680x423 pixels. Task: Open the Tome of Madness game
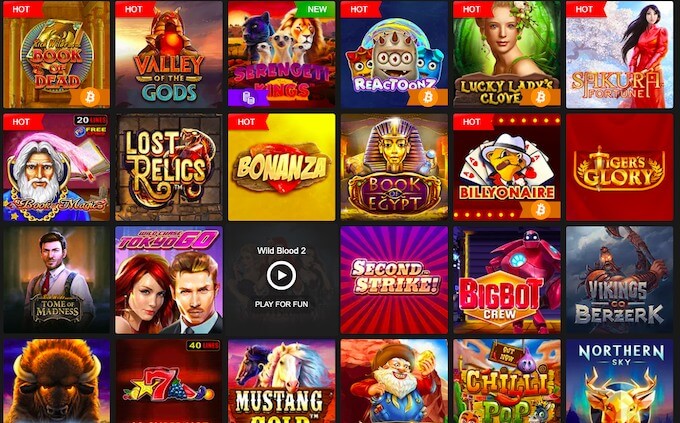click(x=56, y=280)
